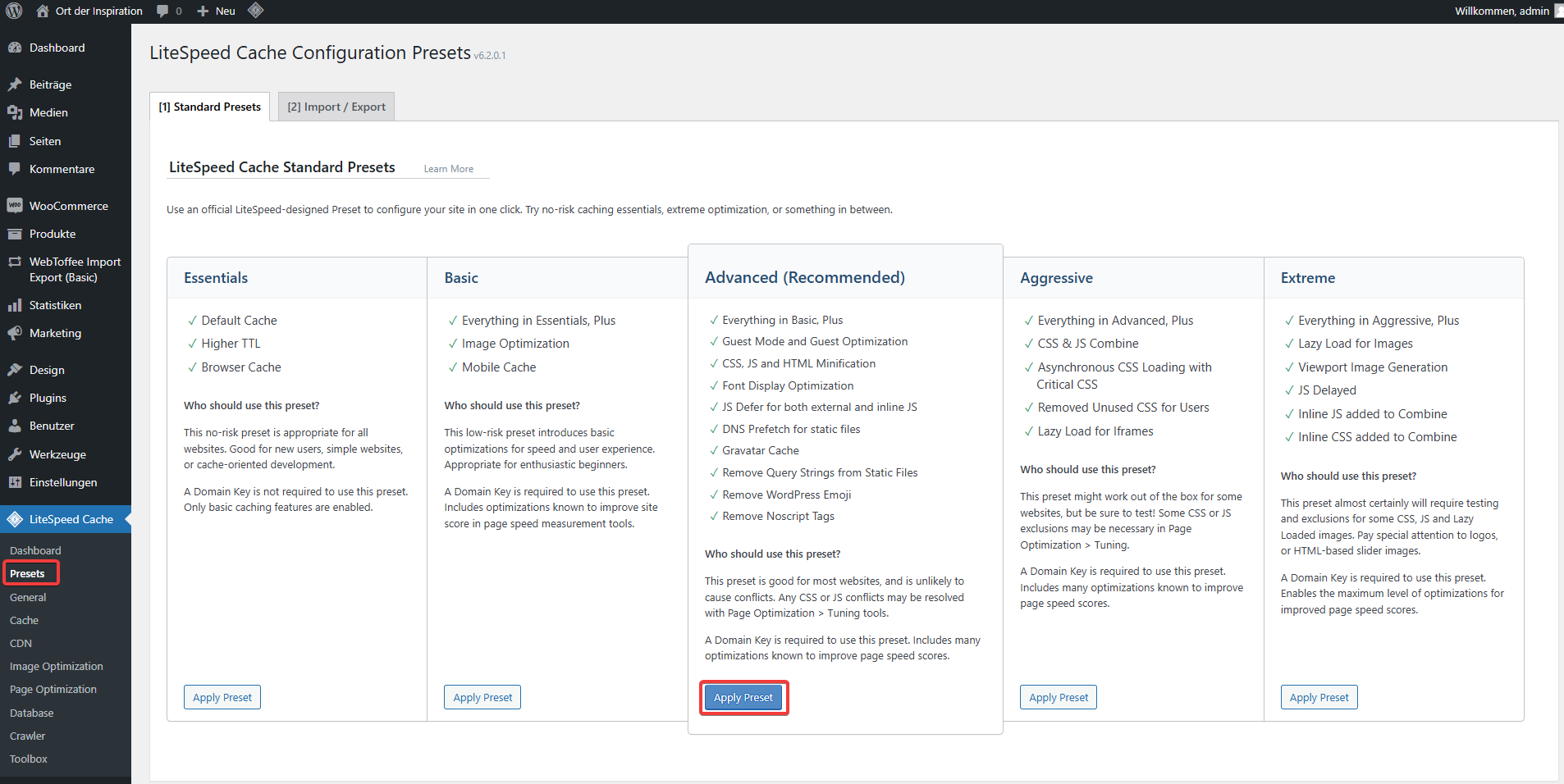The image size is (1564, 784).
Task: Apply the Extreme preset
Action: pos(1319,697)
